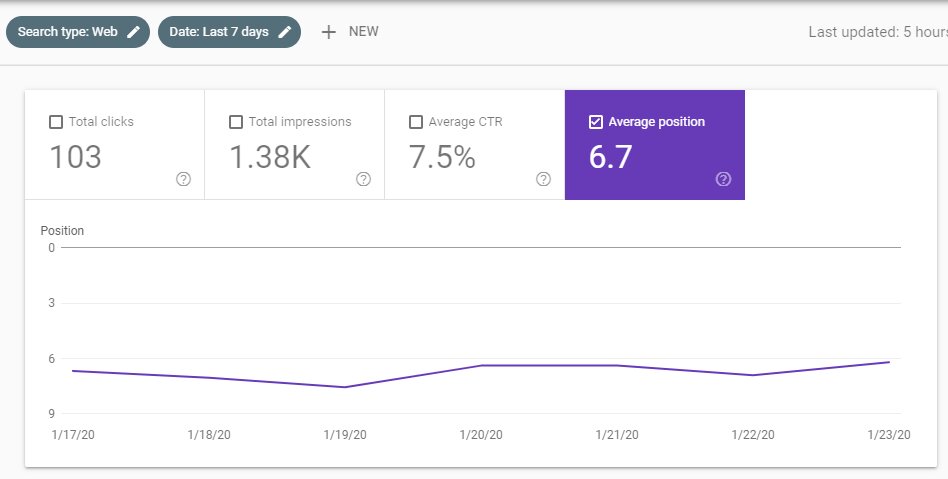The width and height of the screenshot is (948, 479).
Task: Open help icon on Total impressions card
Action: pyautogui.click(x=363, y=179)
